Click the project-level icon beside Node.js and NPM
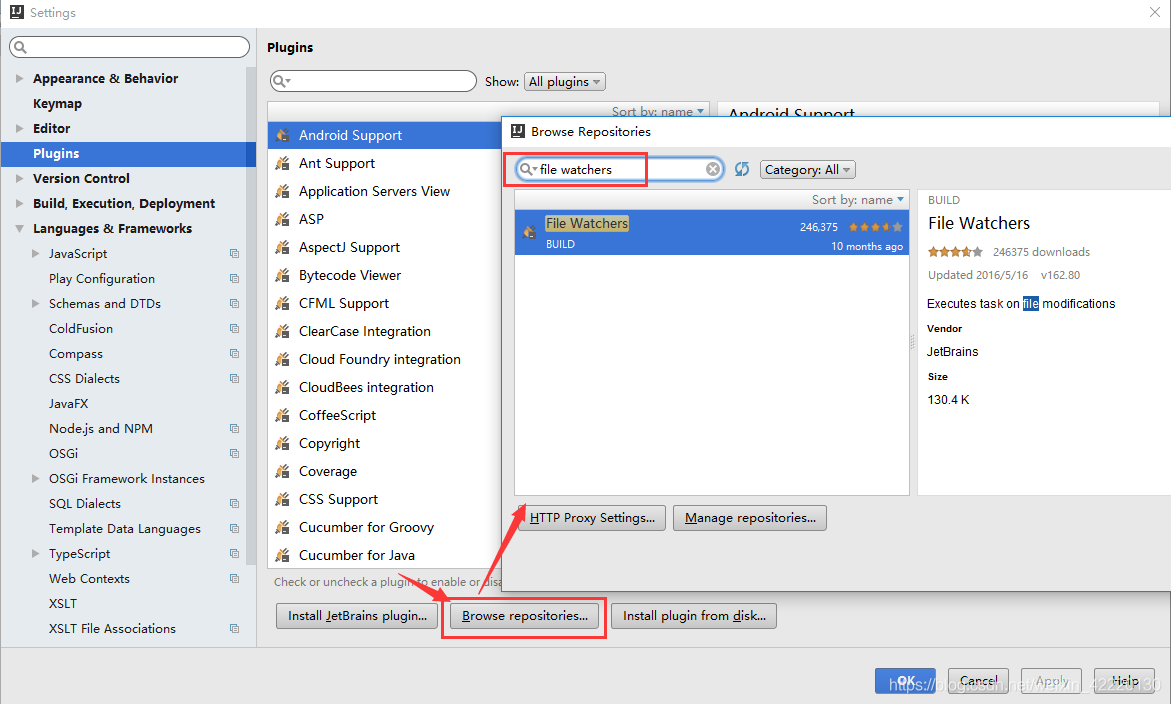This screenshot has width=1171, height=704. 234,429
